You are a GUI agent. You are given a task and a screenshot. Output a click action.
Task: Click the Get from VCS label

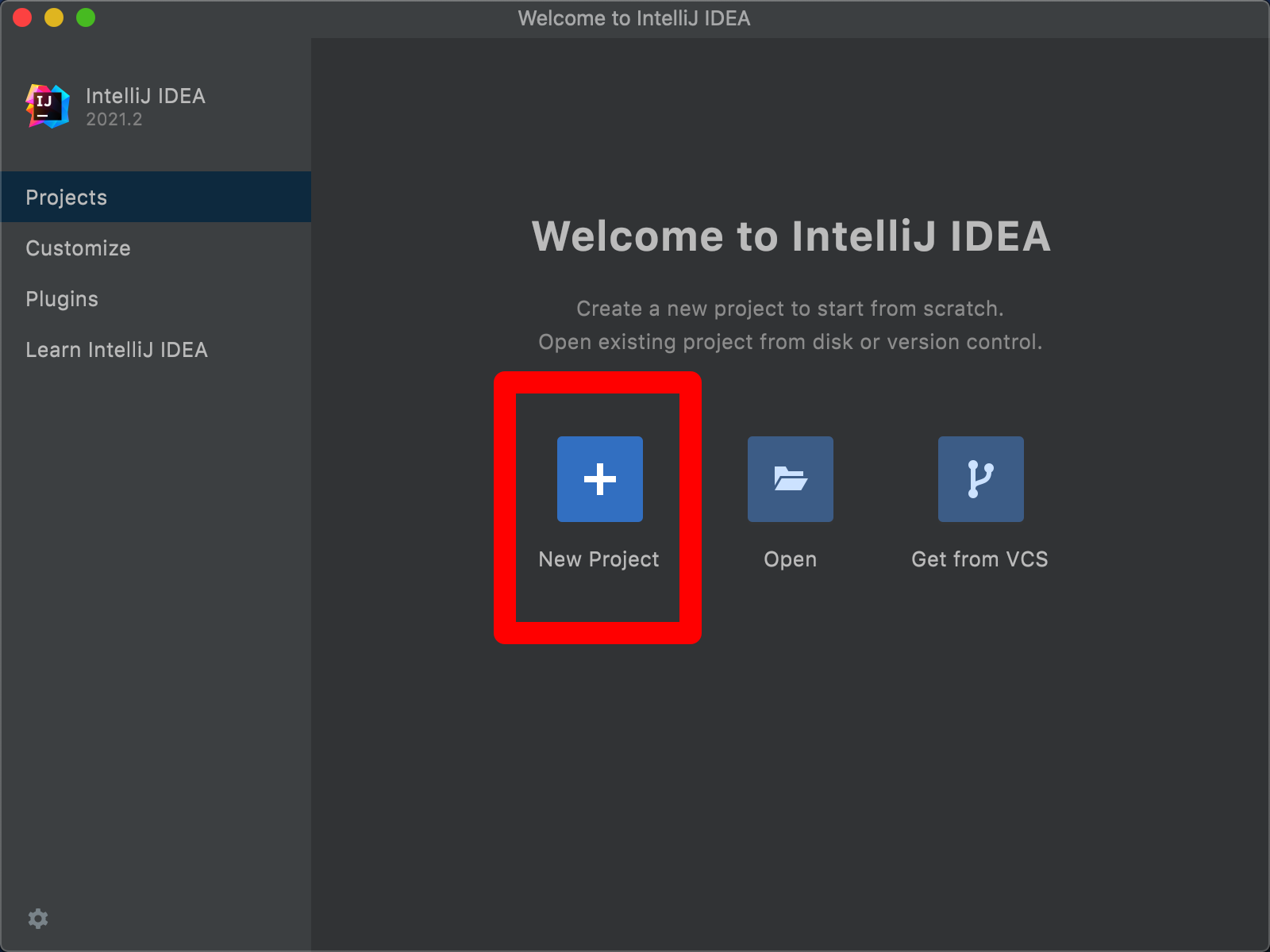click(x=980, y=559)
